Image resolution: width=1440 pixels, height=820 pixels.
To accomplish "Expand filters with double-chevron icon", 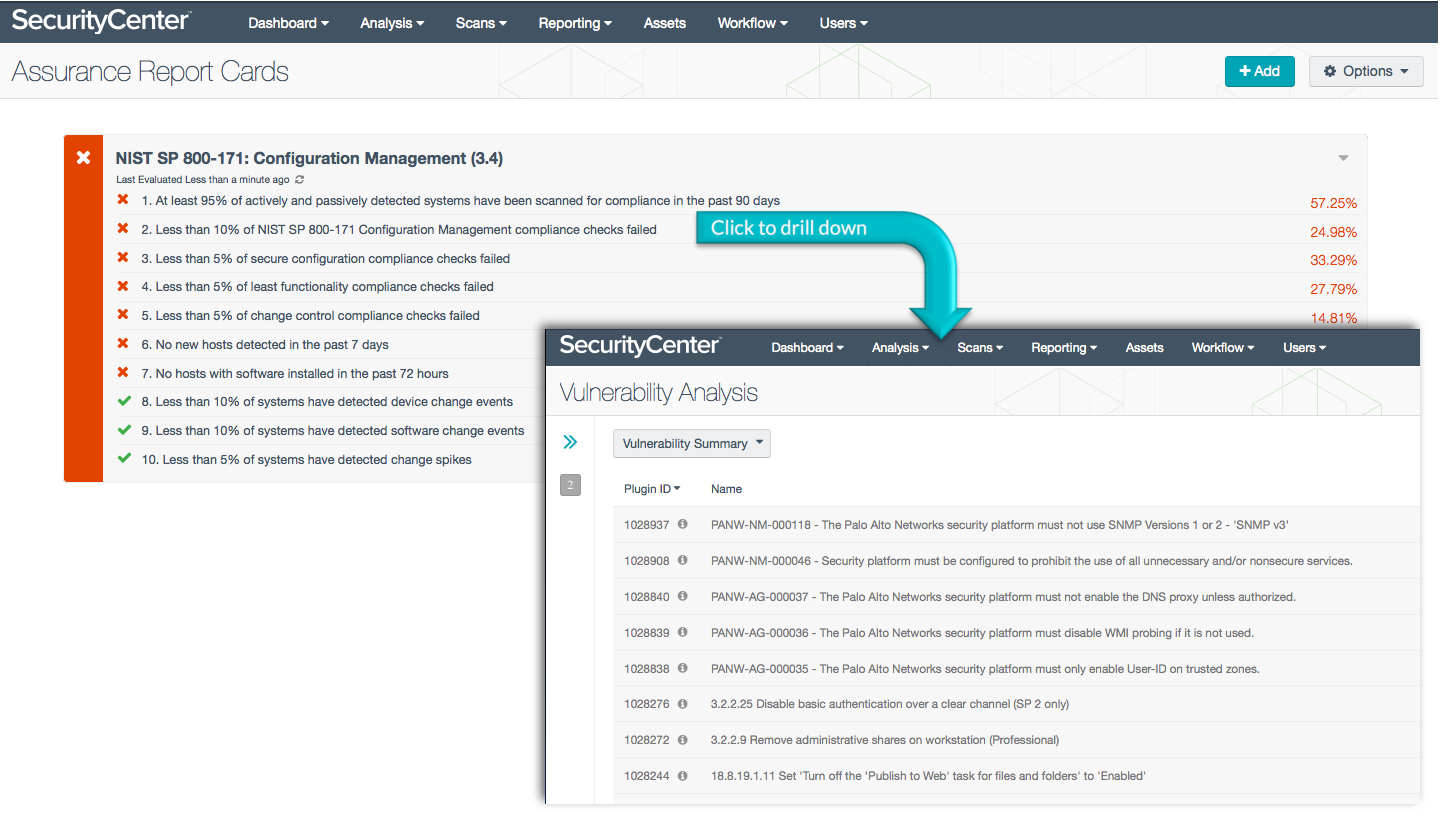I will pos(570,442).
